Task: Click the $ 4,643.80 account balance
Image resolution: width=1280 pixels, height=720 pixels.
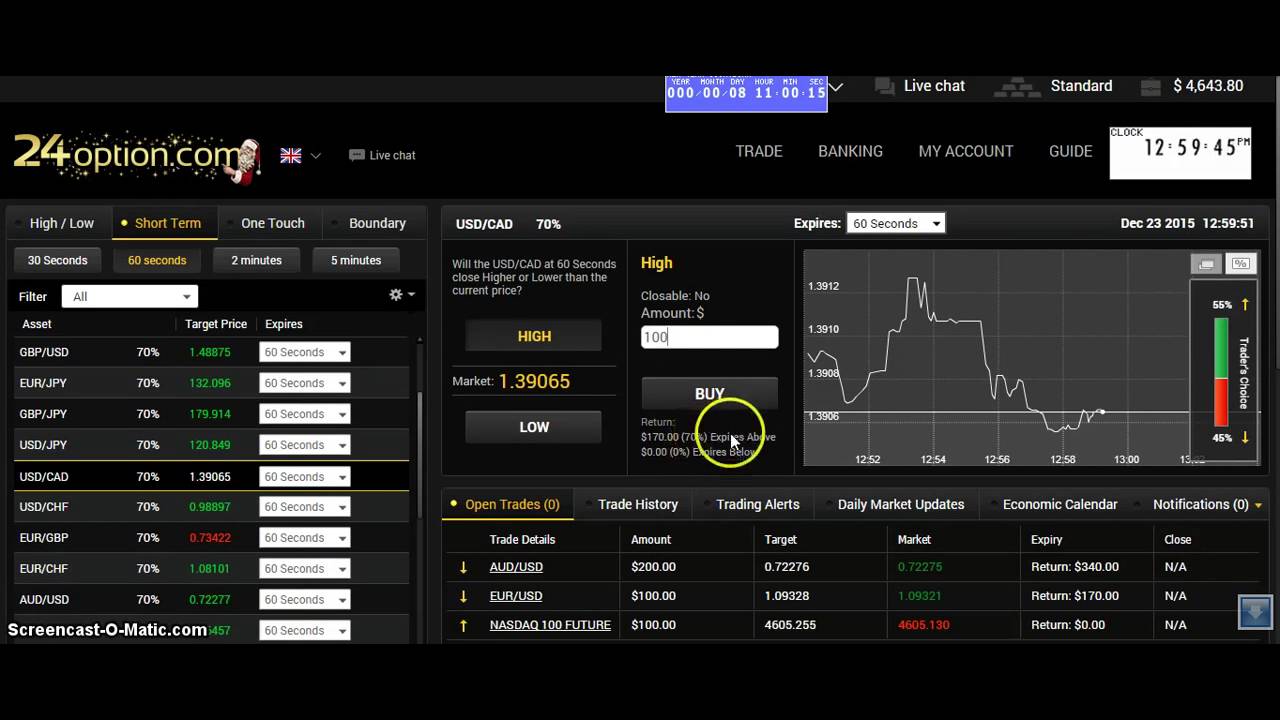Action: [x=1207, y=86]
